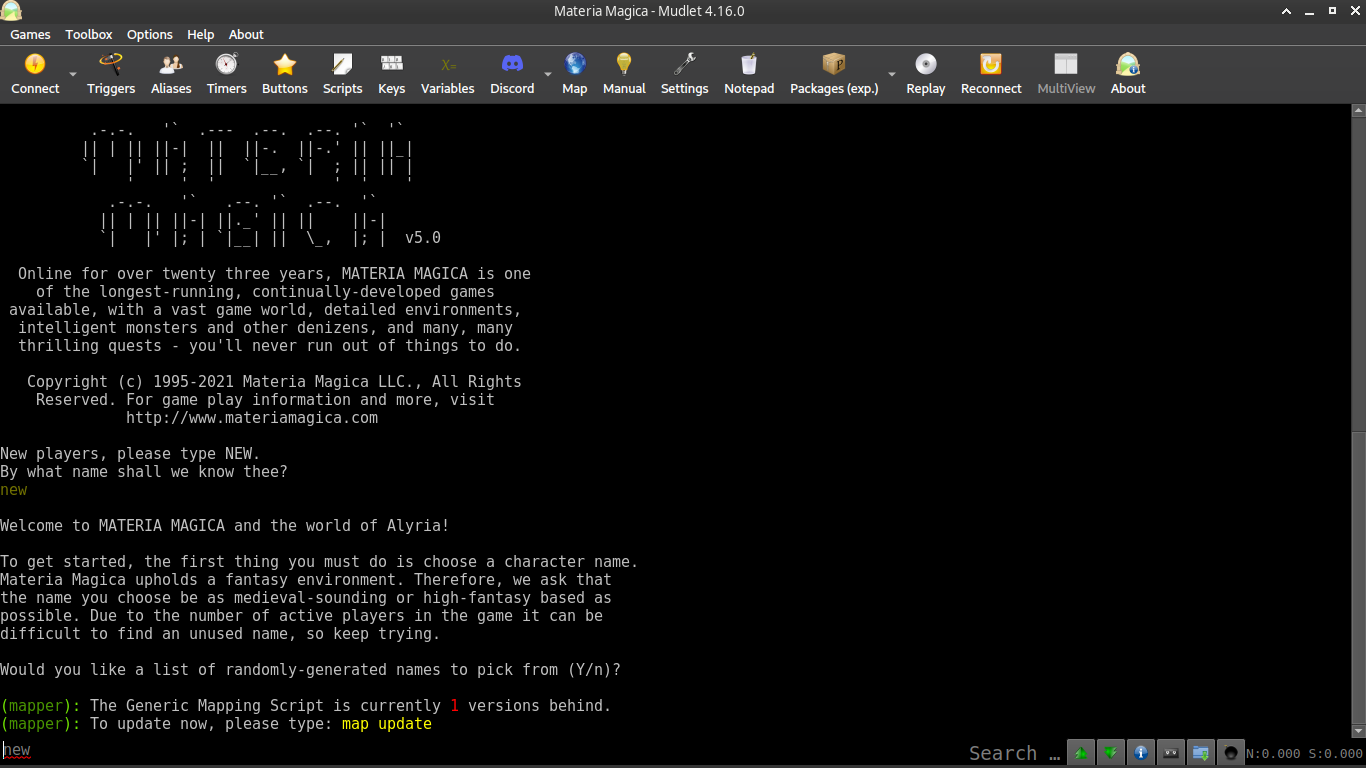Open the Toolbox menu
This screenshot has height=768, width=1366.
point(89,34)
